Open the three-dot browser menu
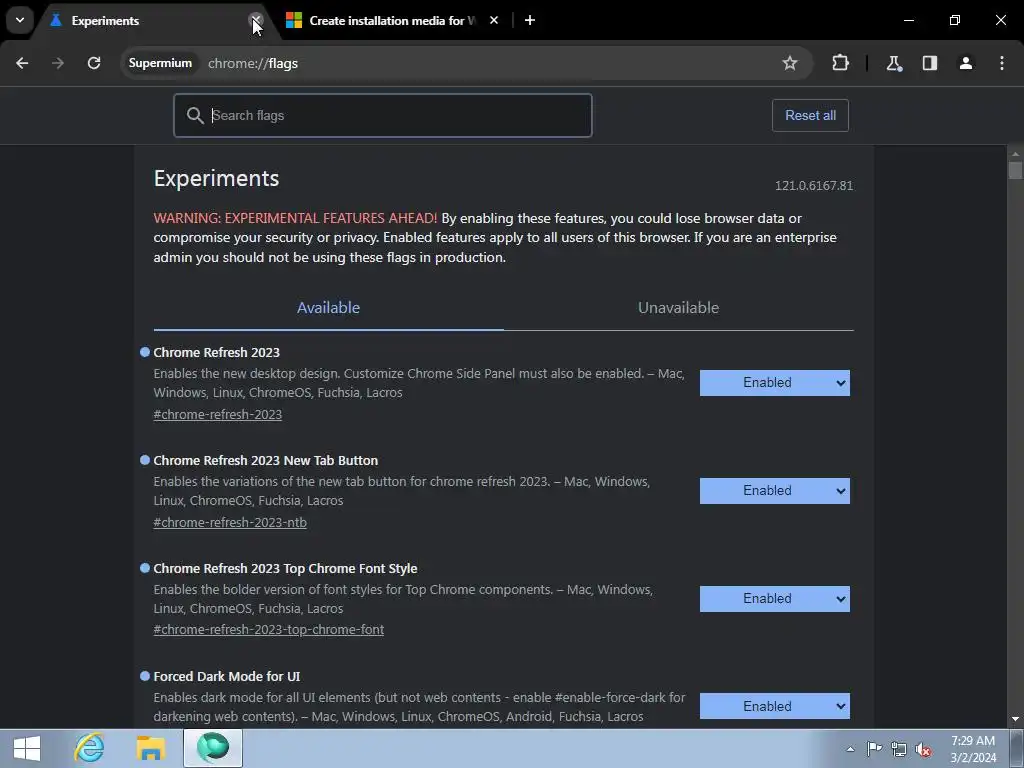 [x=1002, y=63]
